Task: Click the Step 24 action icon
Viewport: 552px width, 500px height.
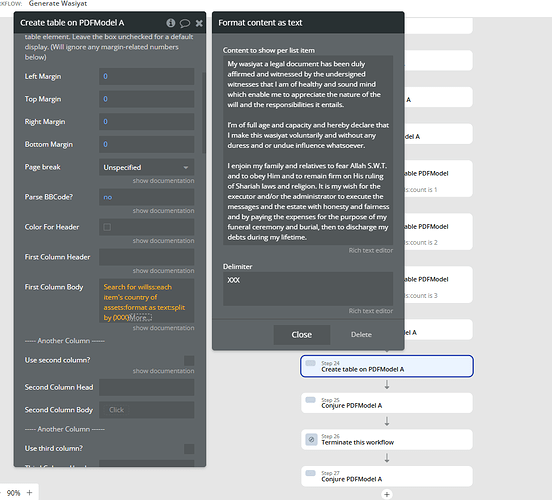Action: [310, 363]
